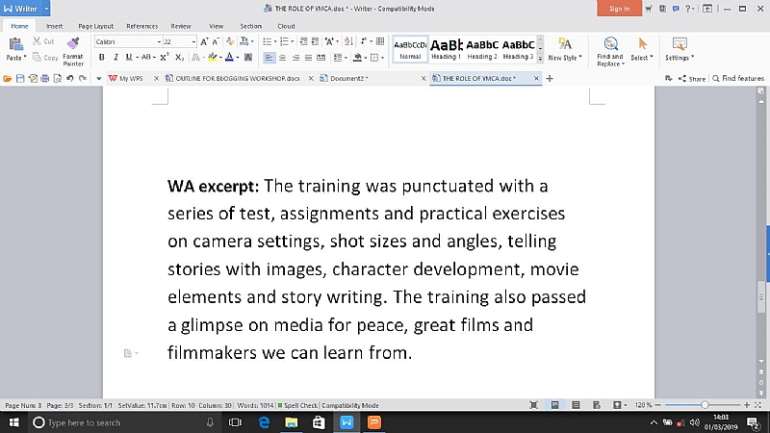Increase paragraph indent

[x=315, y=42]
